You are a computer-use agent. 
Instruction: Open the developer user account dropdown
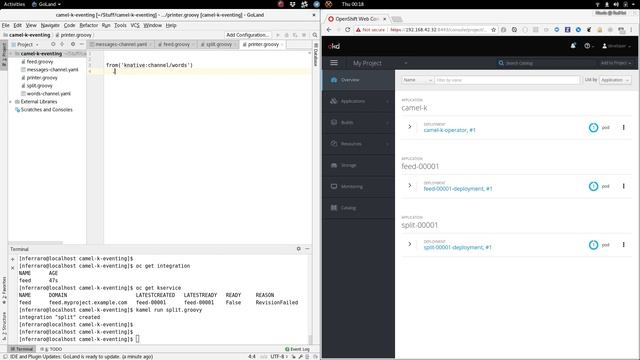pyautogui.click(x=616, y=46)
